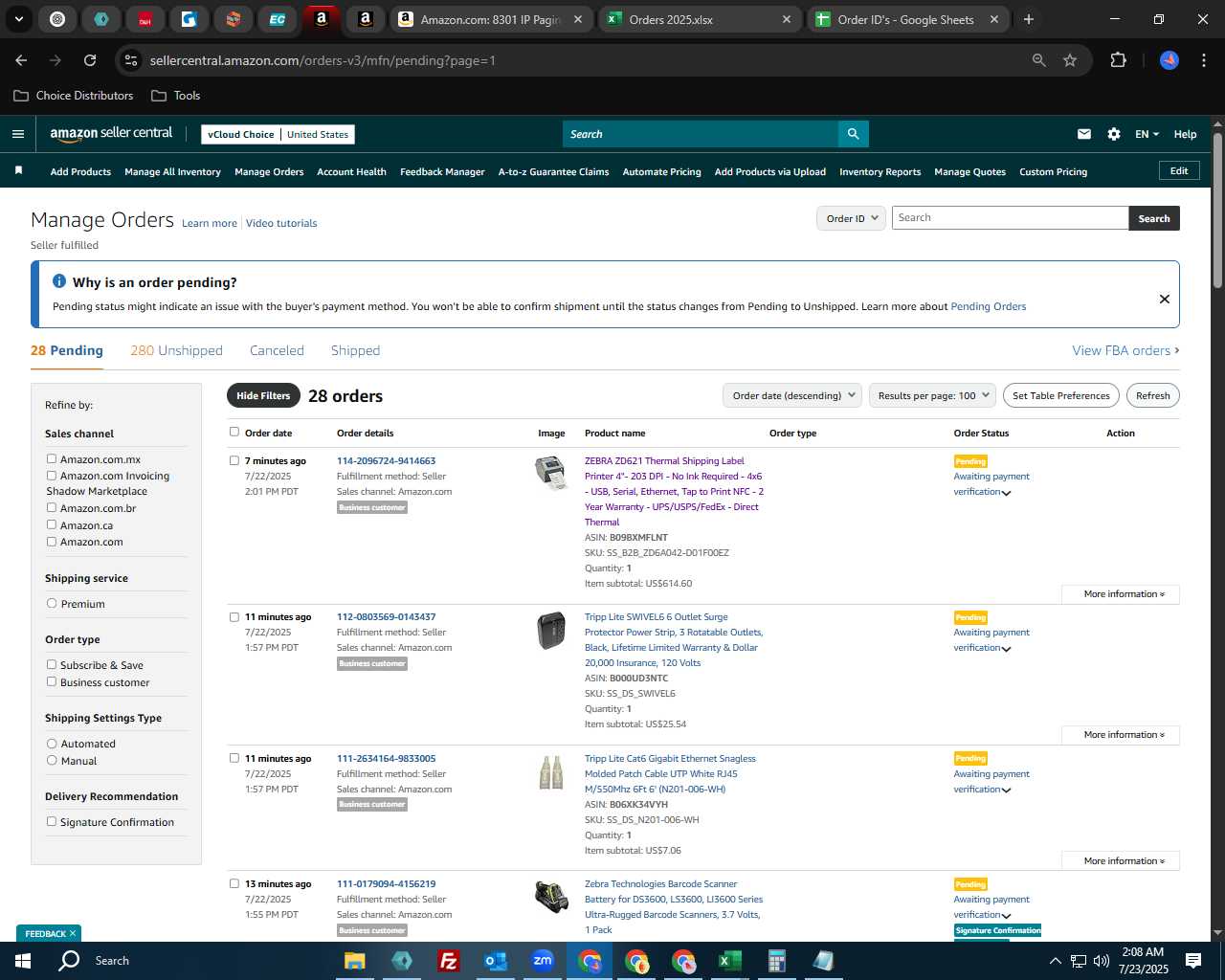Screen dimensions: 1225x980
Task: Click the browser back arrow
Action: [21, 60]
